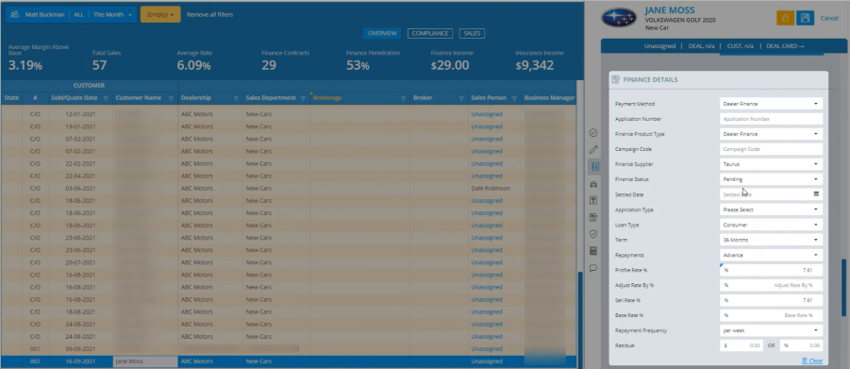Switch to the OVERVIEW tab
850x369 pixels.
click(x=382, y=34)
